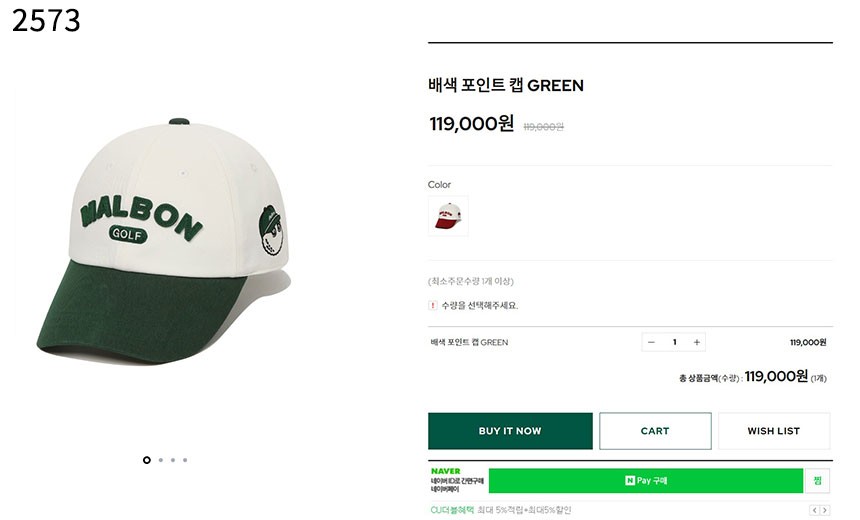Jump to the fourth carousel image dot
Viewport: 860px width, 520px height.
[185, 460]
